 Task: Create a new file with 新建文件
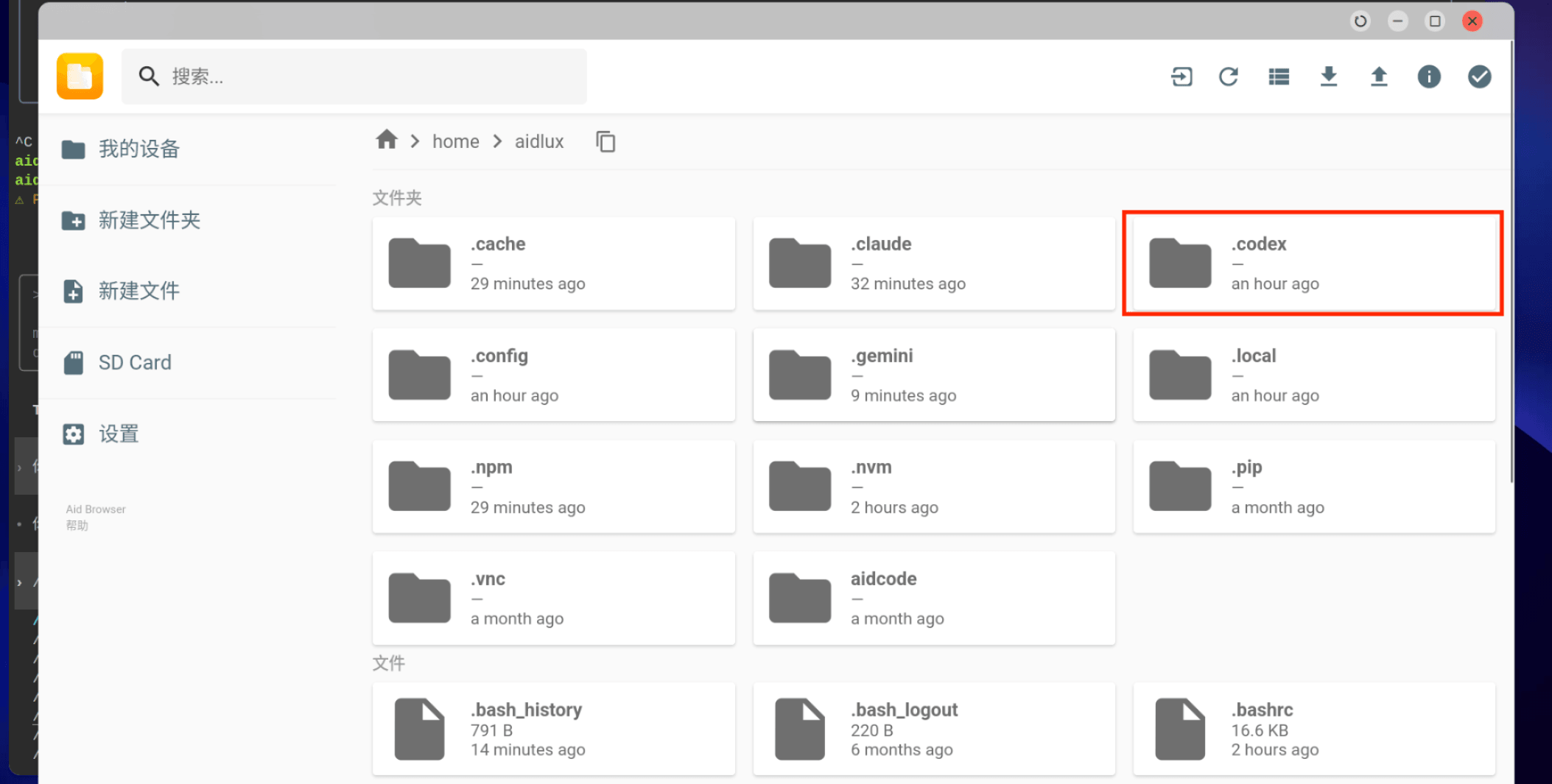(138, 291)
